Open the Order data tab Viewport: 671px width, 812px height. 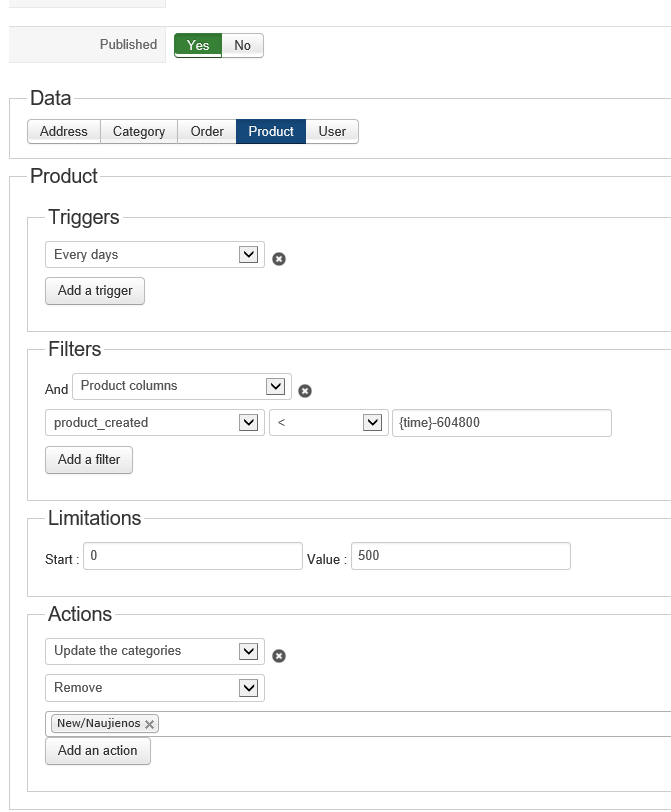click(x=207, y=131)
